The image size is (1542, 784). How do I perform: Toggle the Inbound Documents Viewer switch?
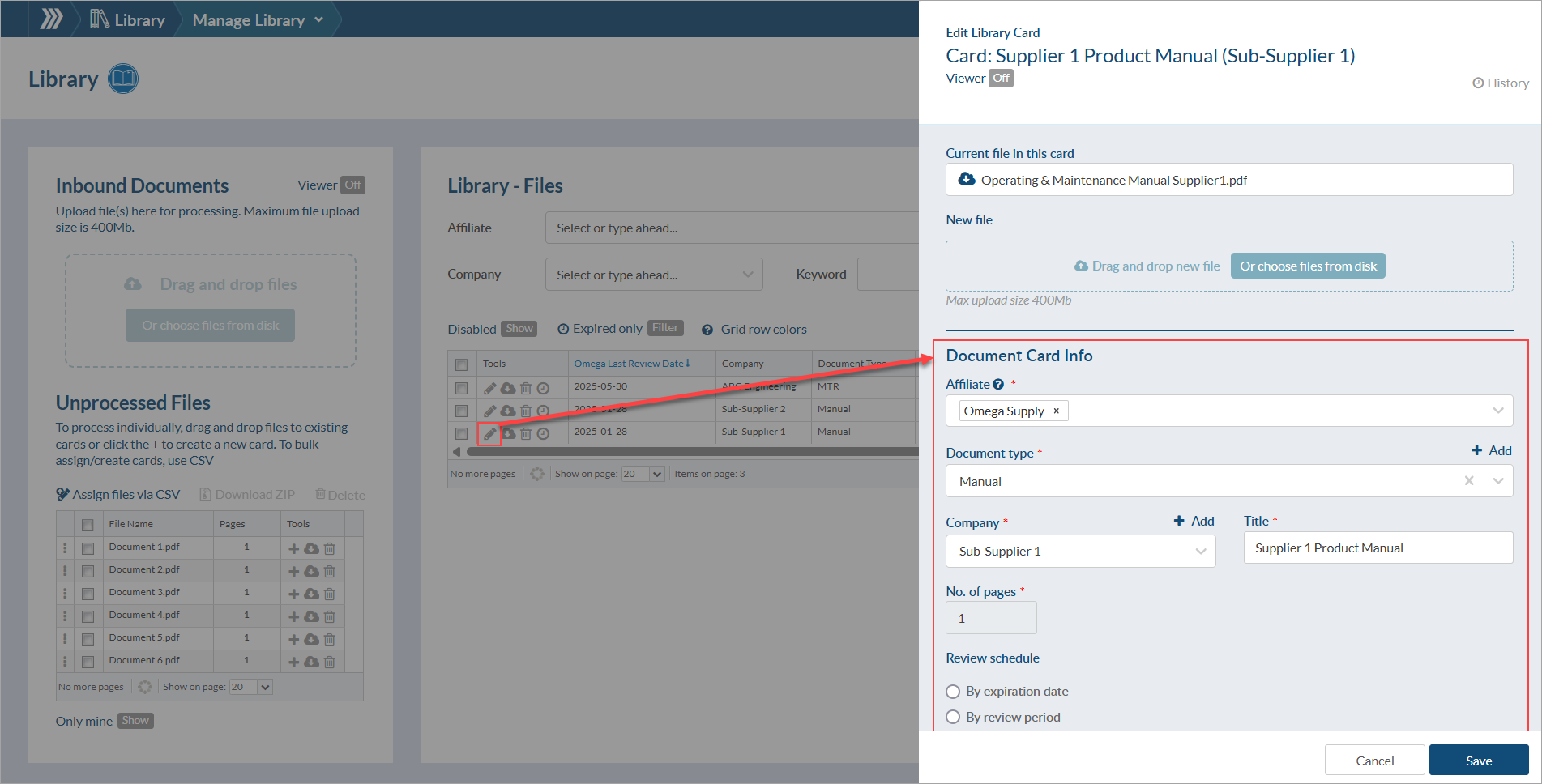pos(353,185)
